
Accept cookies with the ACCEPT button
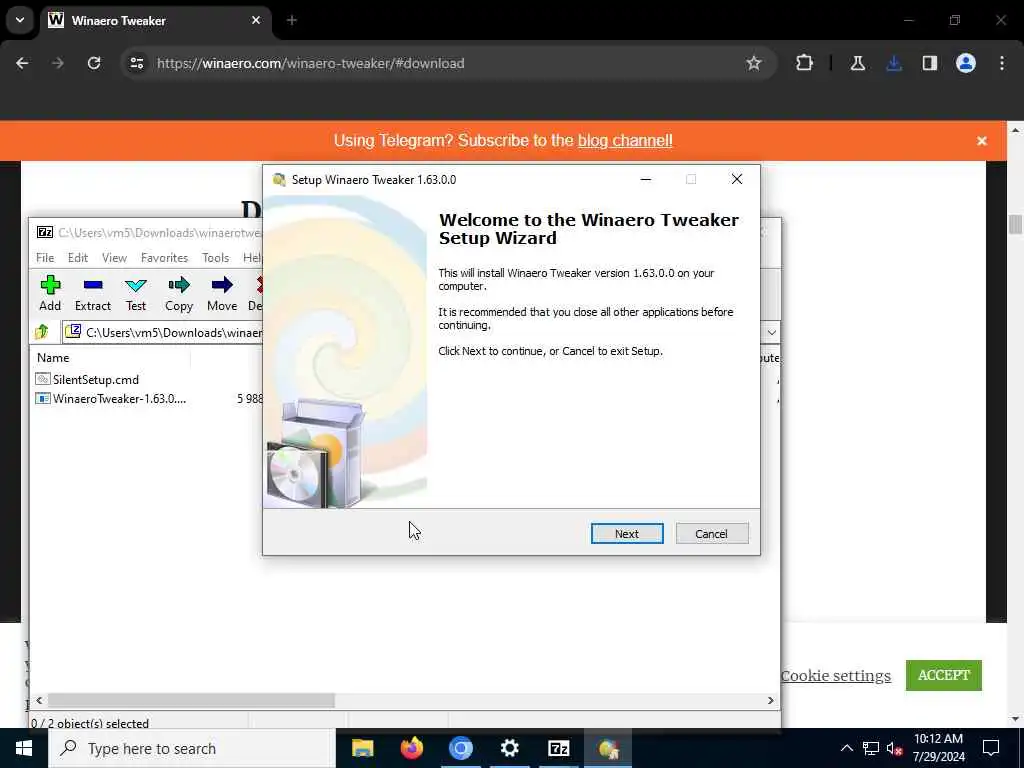[944, 675]
